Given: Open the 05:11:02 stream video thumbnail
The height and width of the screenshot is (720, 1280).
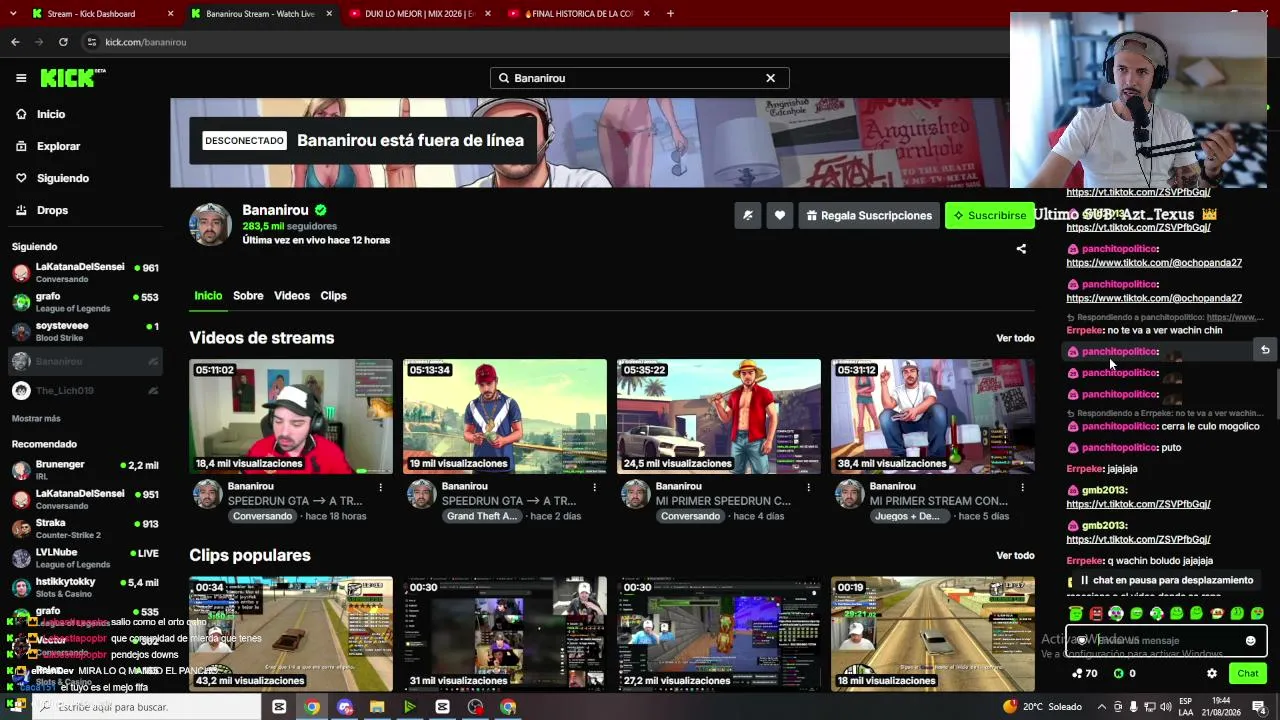Looking at the screenshot, I should (291, 416).
